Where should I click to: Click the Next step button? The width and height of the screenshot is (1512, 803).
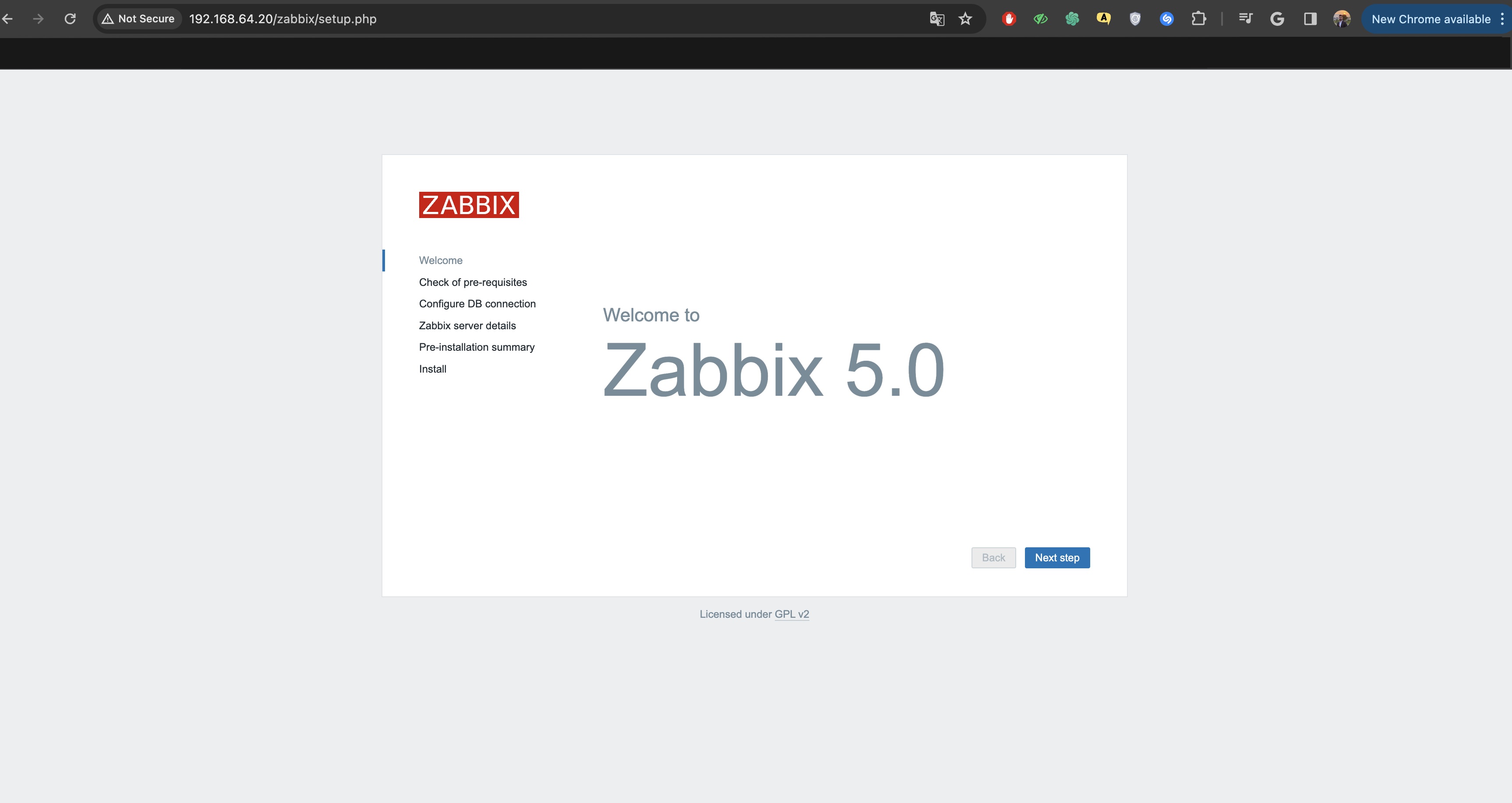pos(1057,558)
